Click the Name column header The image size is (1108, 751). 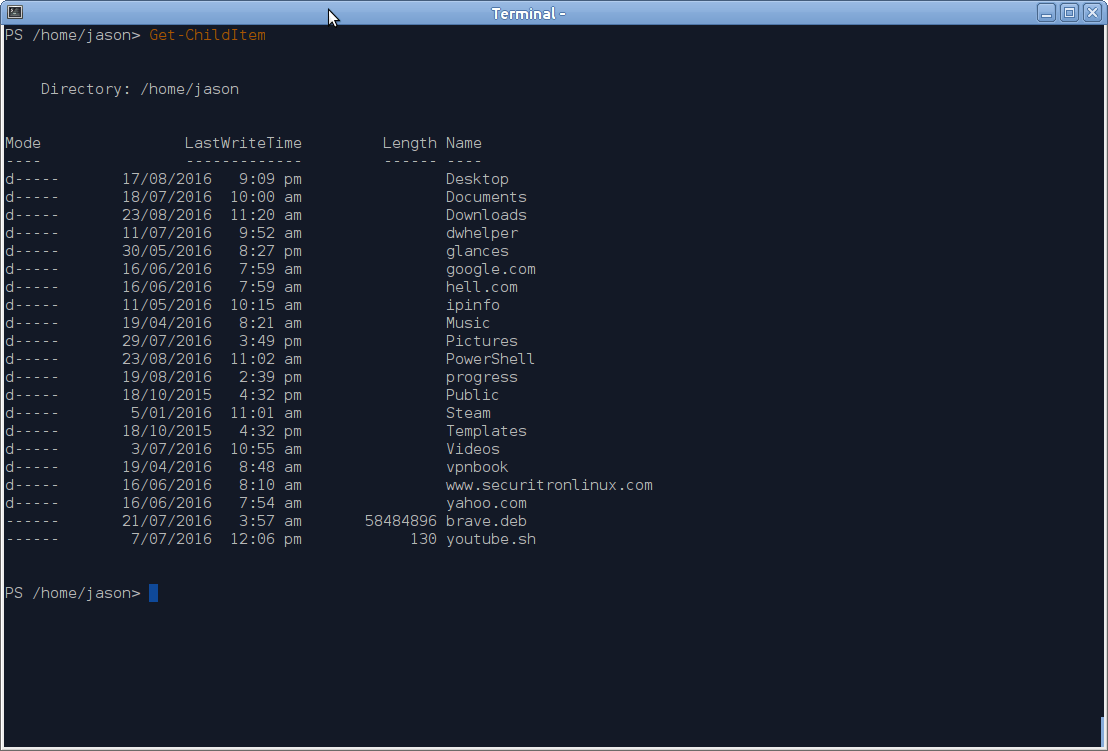click(463, 142)
